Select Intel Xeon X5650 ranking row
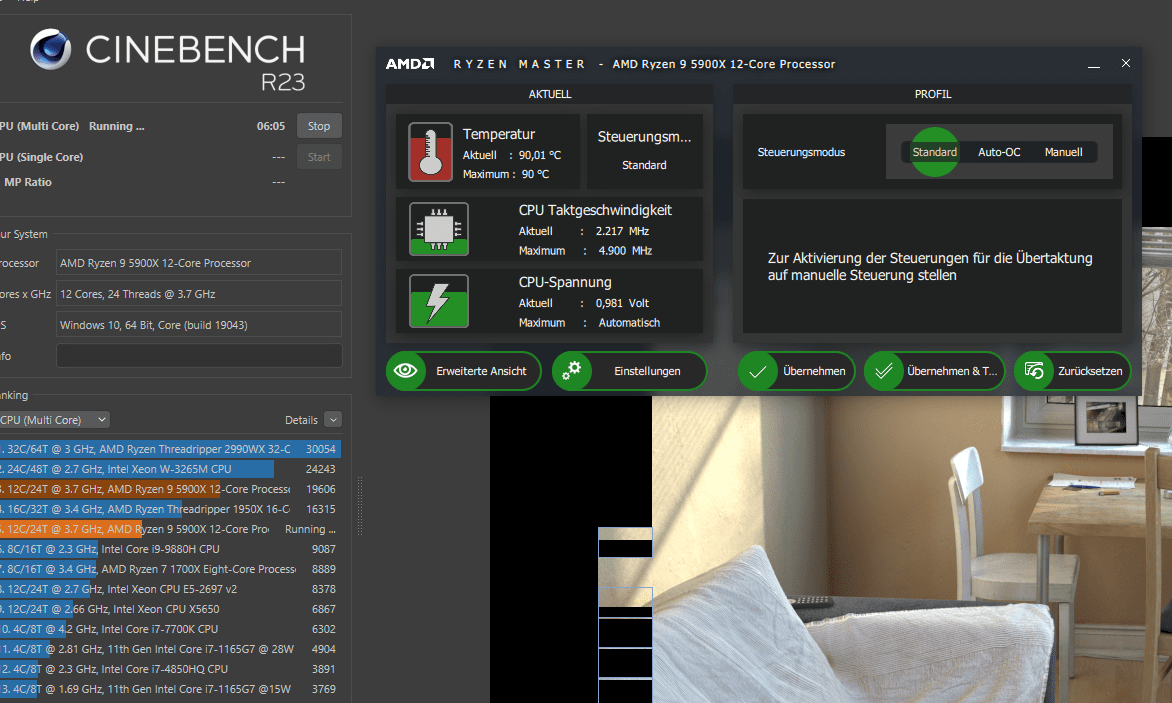This screenshot has height=703, width=1172. (x=170, y=609)
